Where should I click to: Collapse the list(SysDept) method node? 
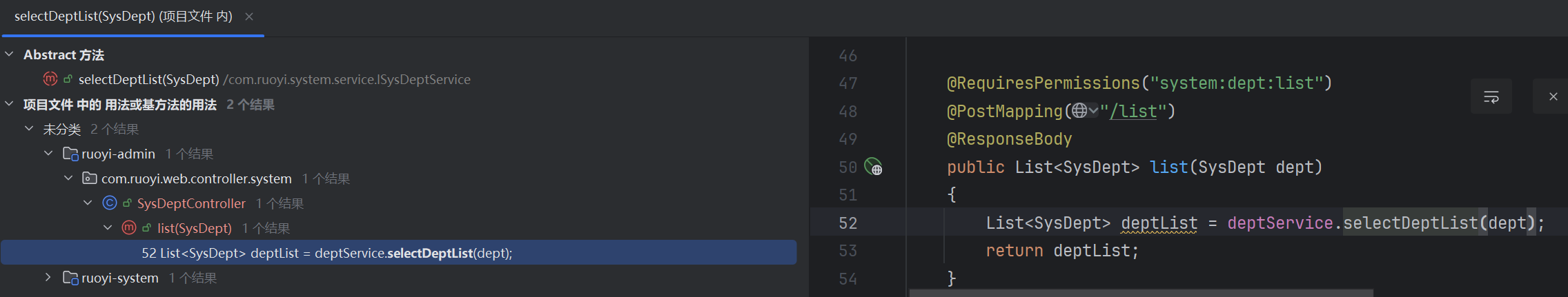(108, 227)
